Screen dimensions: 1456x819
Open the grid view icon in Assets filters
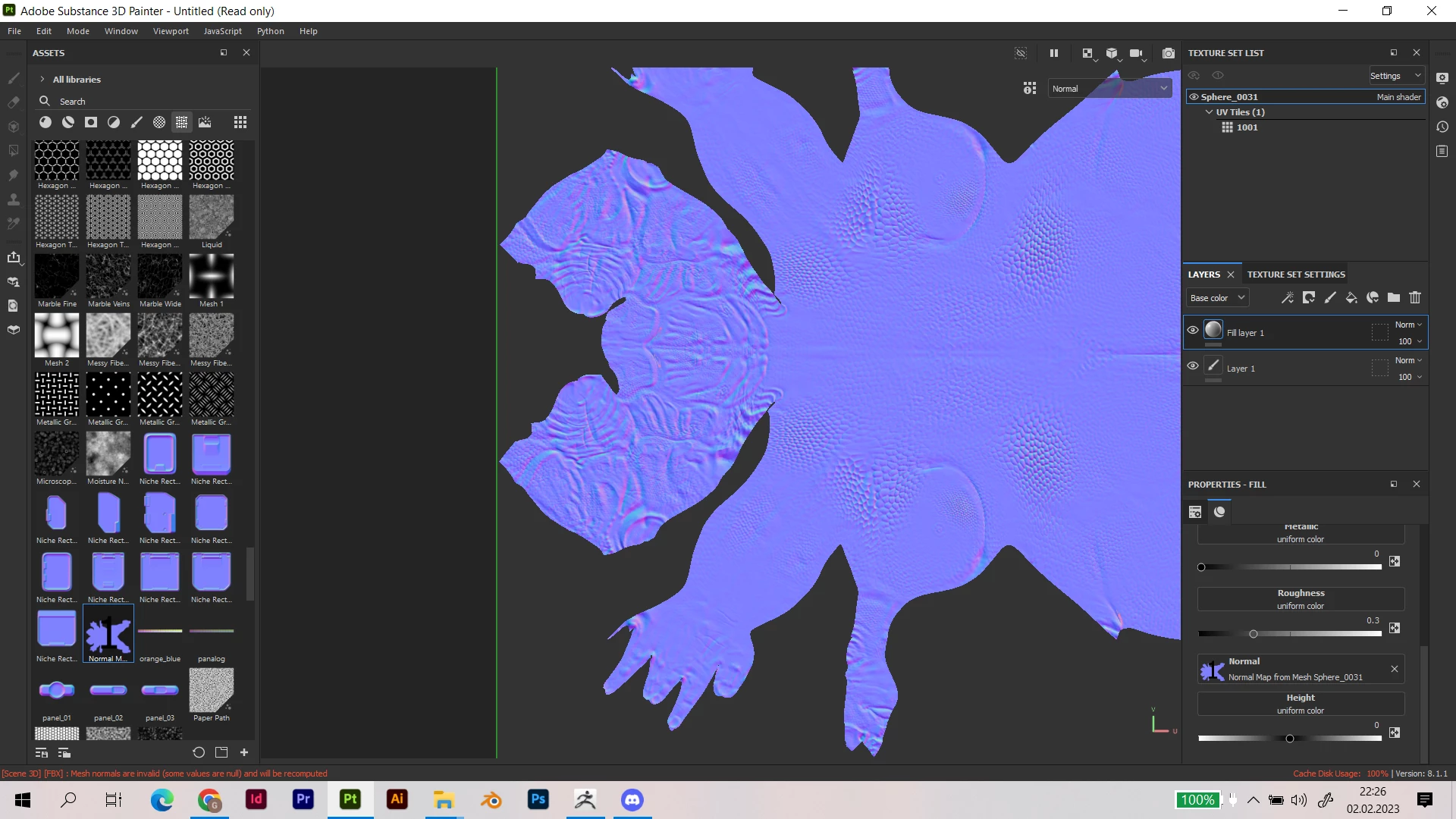tap(240, 122)
